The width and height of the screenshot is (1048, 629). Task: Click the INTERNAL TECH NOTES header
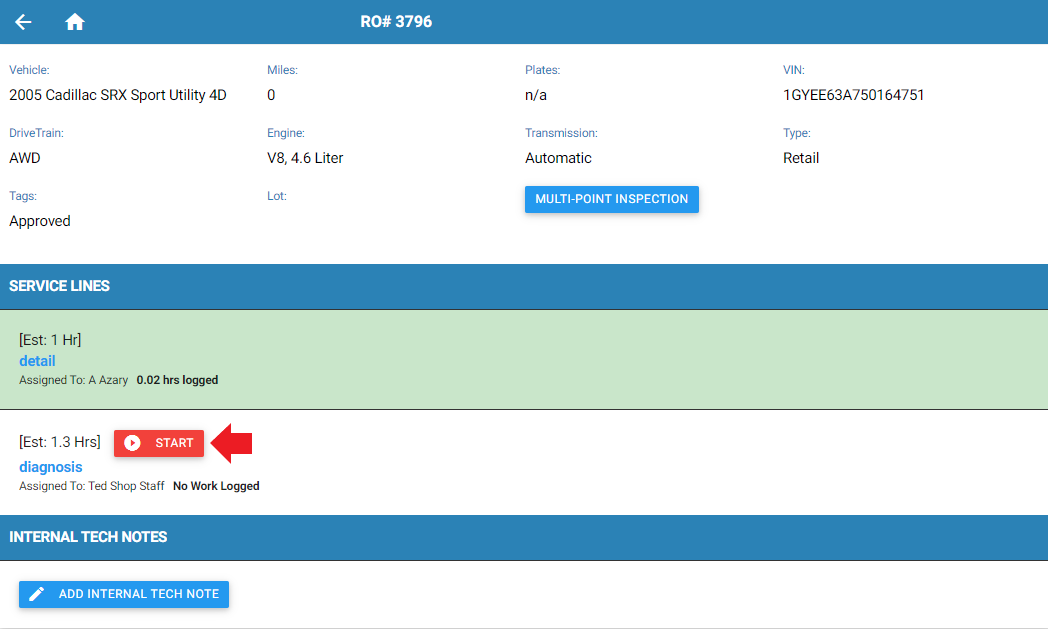point(88,537)
